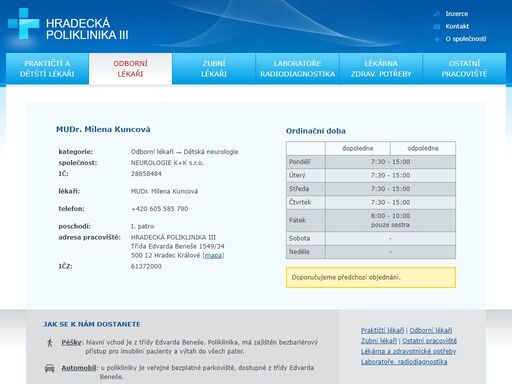
Task: Open the Kontakt link in the header
Action: point(457,26)
